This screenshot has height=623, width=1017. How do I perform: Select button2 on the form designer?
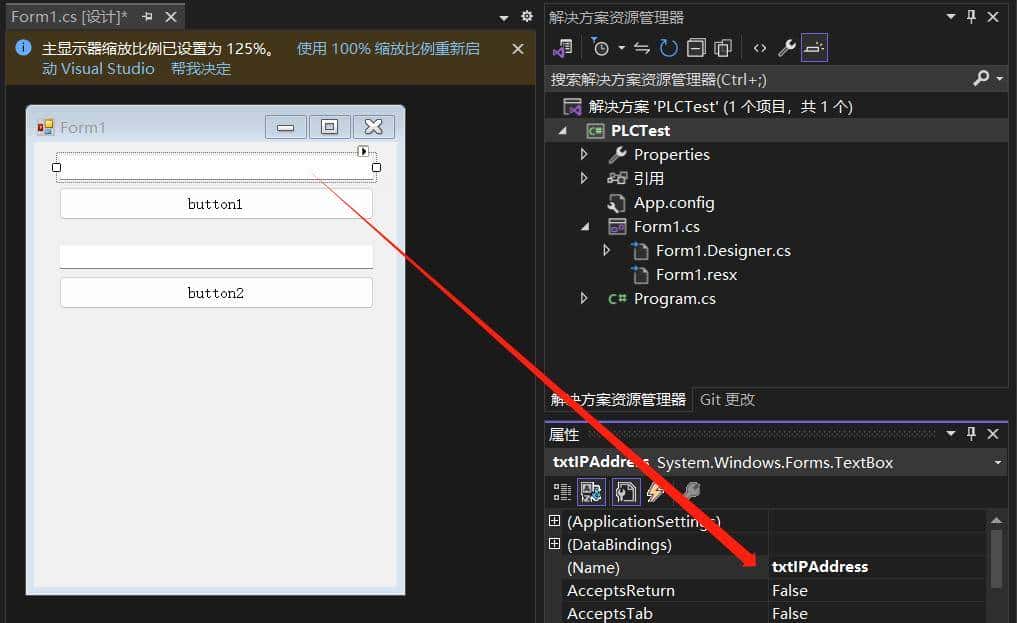click(216, 292)
